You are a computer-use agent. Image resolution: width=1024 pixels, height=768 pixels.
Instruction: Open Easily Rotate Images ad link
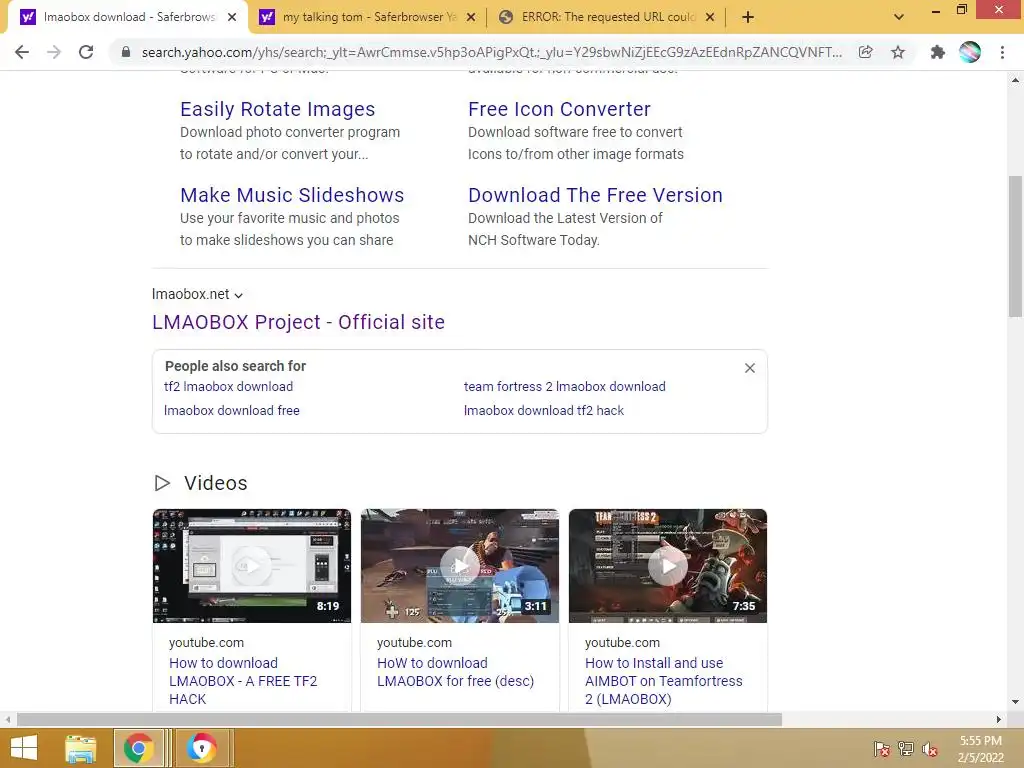[278, 109]
